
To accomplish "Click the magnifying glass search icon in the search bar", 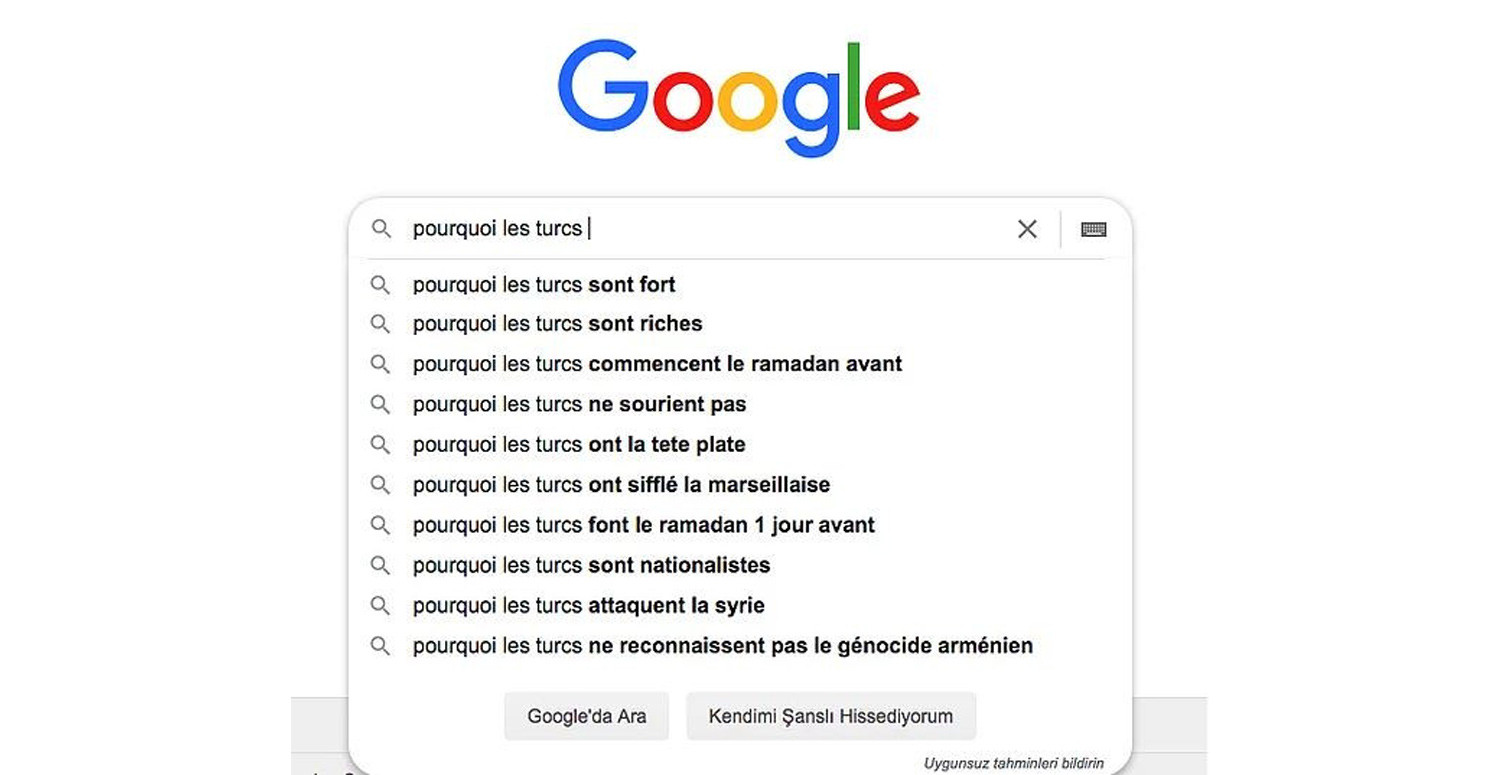I will point(381,229).
